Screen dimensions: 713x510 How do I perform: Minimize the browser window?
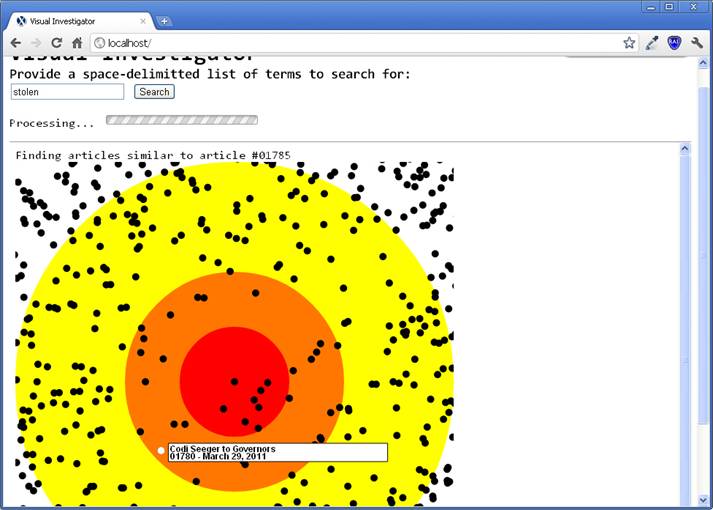tap(651, 6)
